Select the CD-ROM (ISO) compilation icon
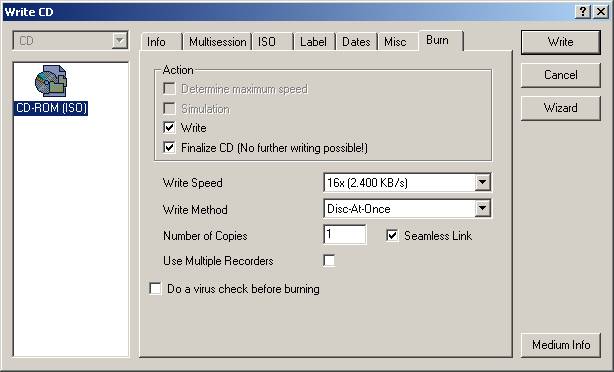 51,81
